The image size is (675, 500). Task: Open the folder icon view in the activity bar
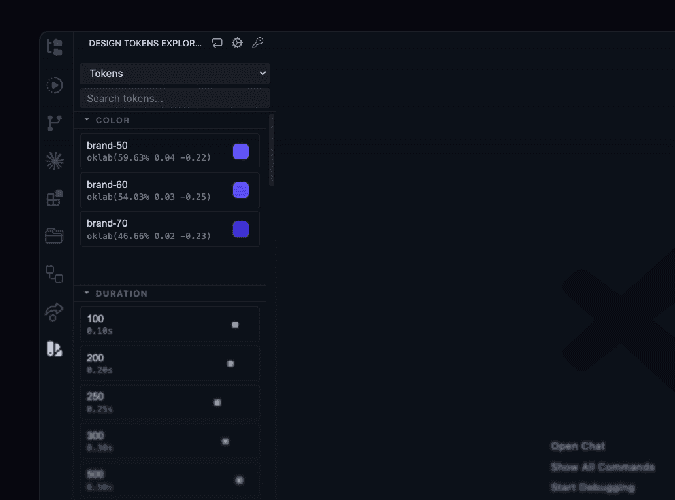pyautogui.click(x=54, y=236)
